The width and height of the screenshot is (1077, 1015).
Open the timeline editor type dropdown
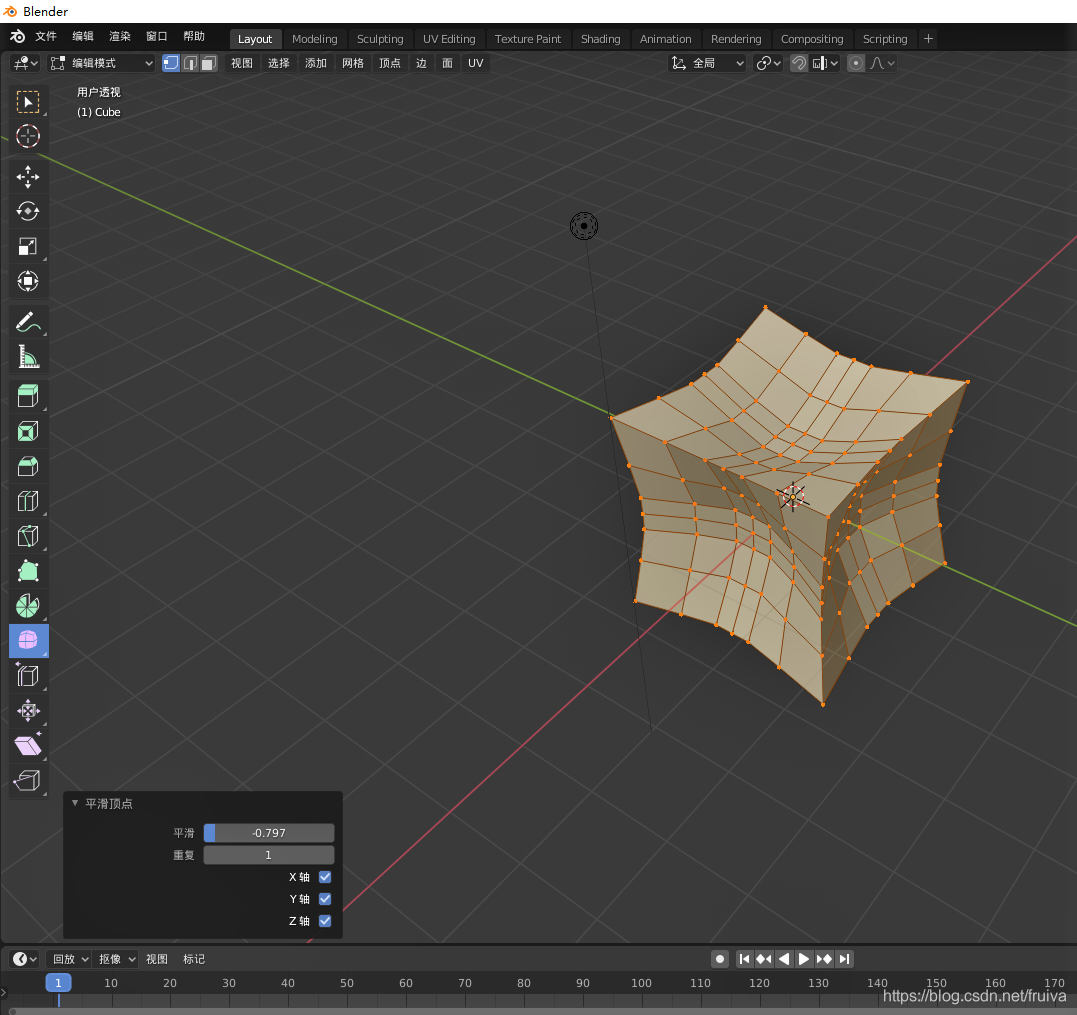click(x=25, y=959)
